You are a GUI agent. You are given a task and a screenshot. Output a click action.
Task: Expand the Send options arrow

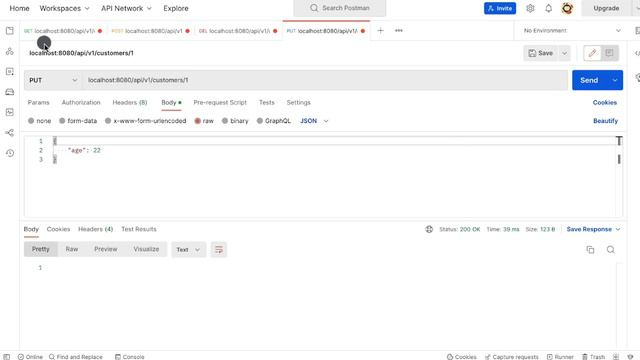point(615,80)
